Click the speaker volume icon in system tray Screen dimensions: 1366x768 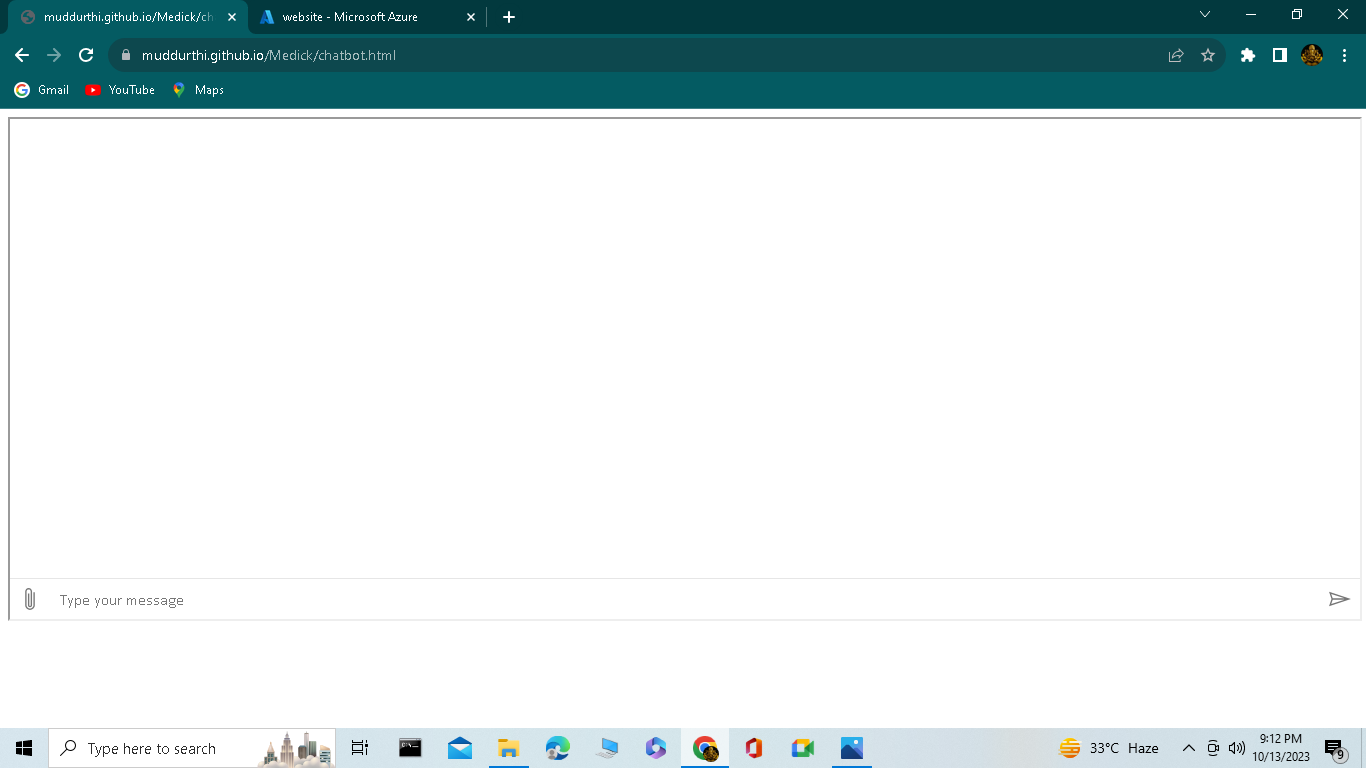1236,748
